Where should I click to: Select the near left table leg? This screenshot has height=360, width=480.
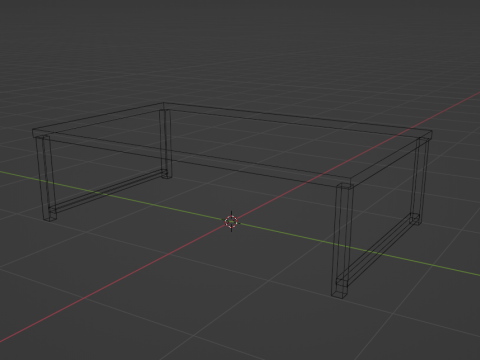[x=46, y=178]
